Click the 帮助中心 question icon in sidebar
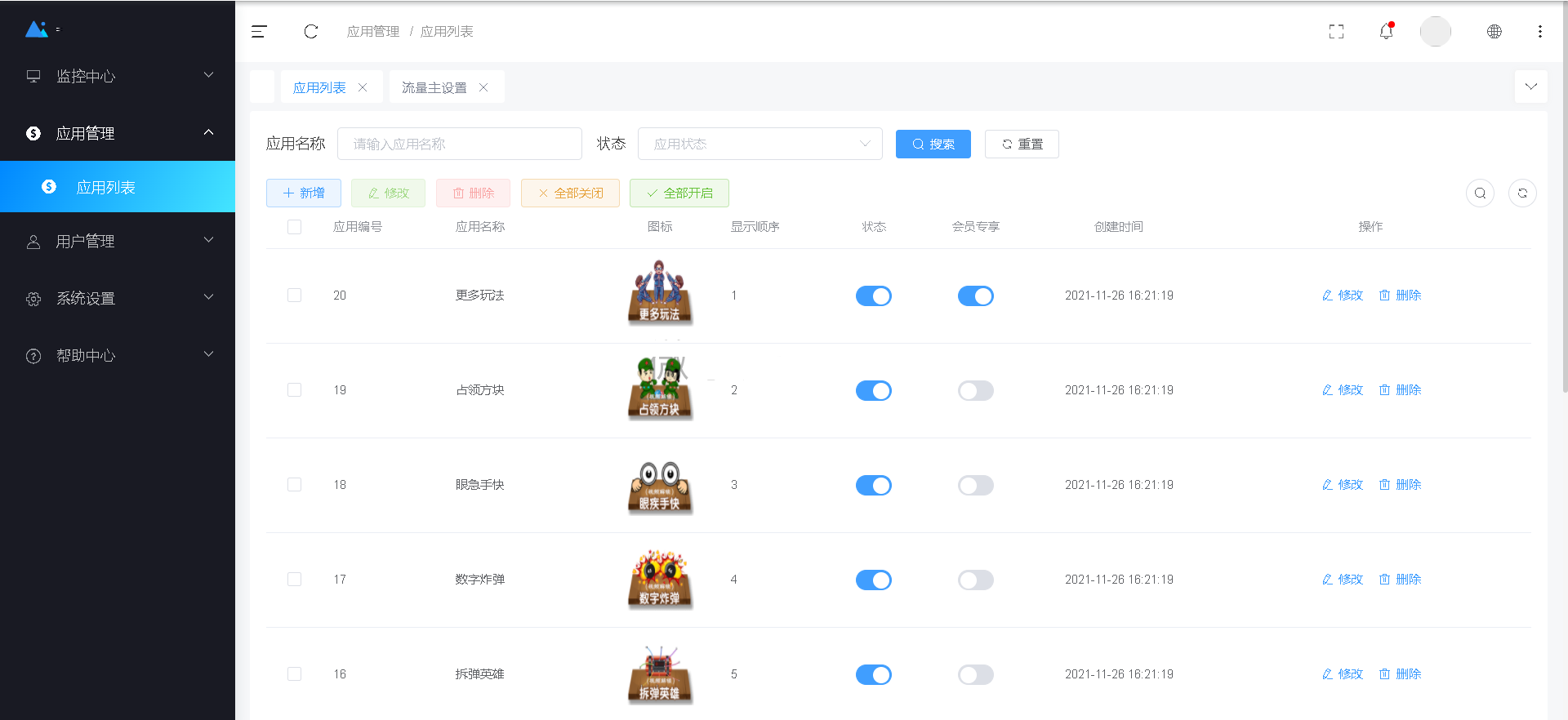 point(33,356)
